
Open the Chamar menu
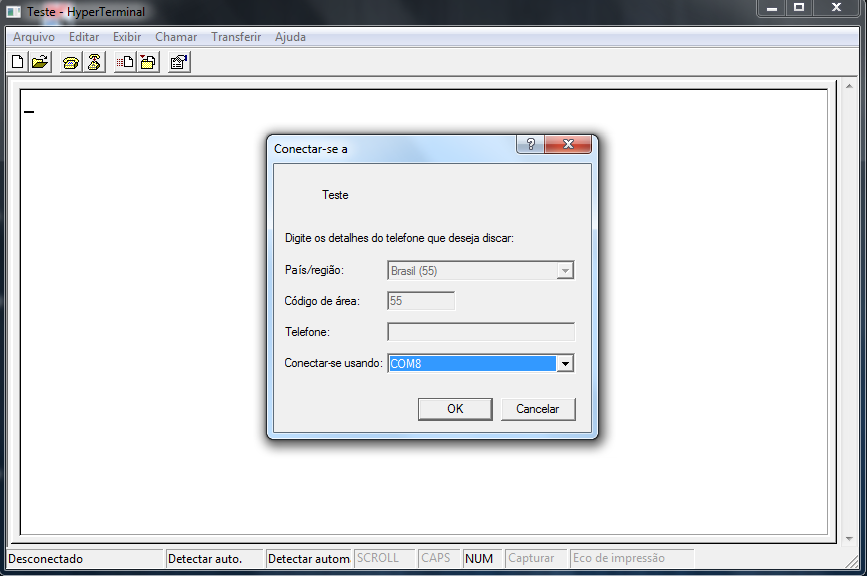(176, 37)
